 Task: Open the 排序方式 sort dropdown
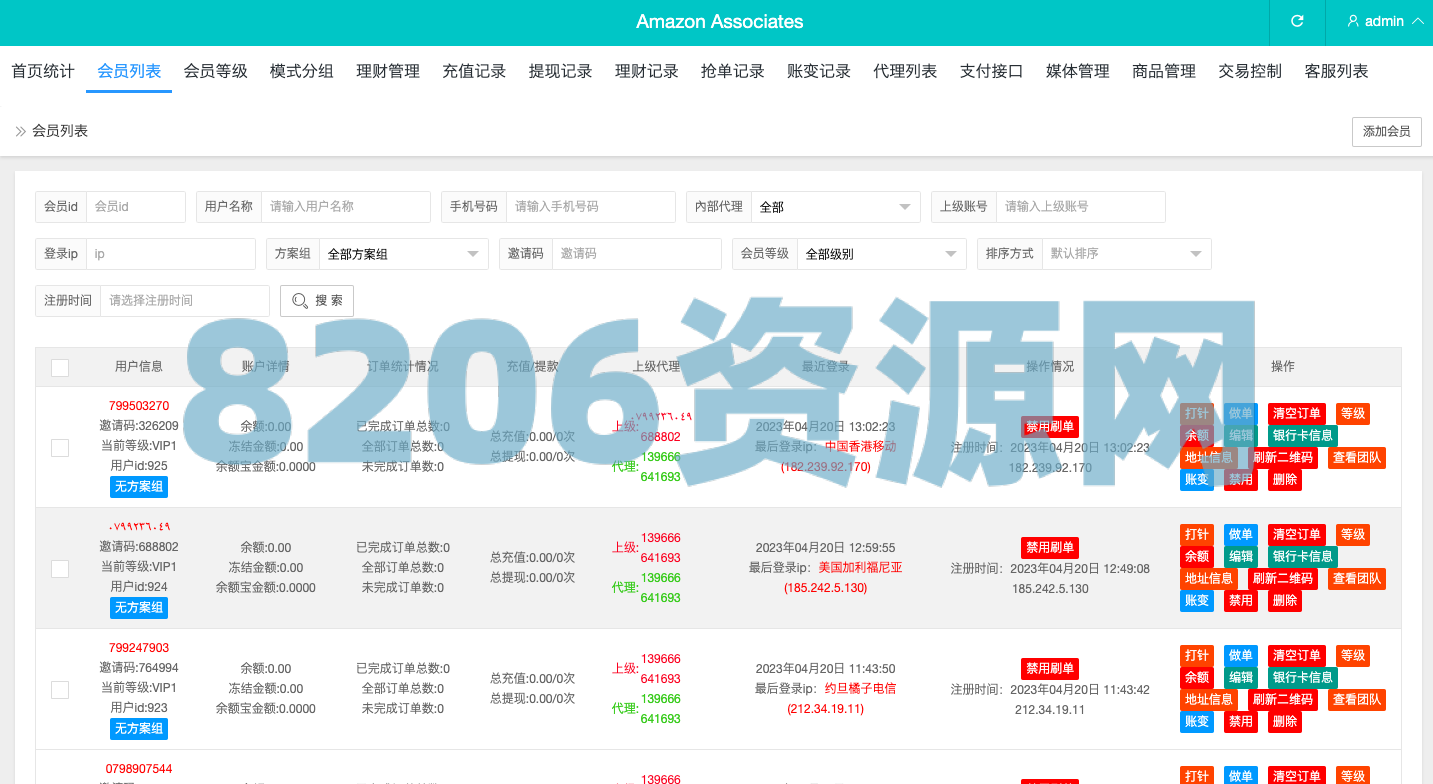tap(1125, 254)
